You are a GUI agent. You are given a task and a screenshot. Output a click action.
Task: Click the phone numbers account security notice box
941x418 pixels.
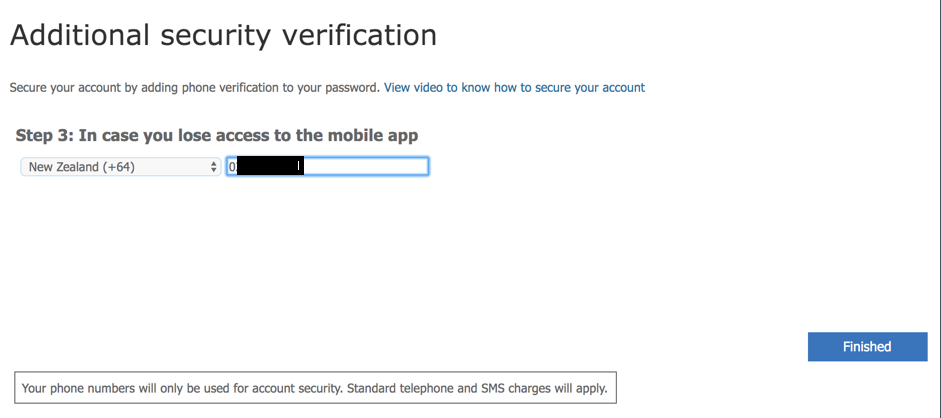[x=315, y=388]
